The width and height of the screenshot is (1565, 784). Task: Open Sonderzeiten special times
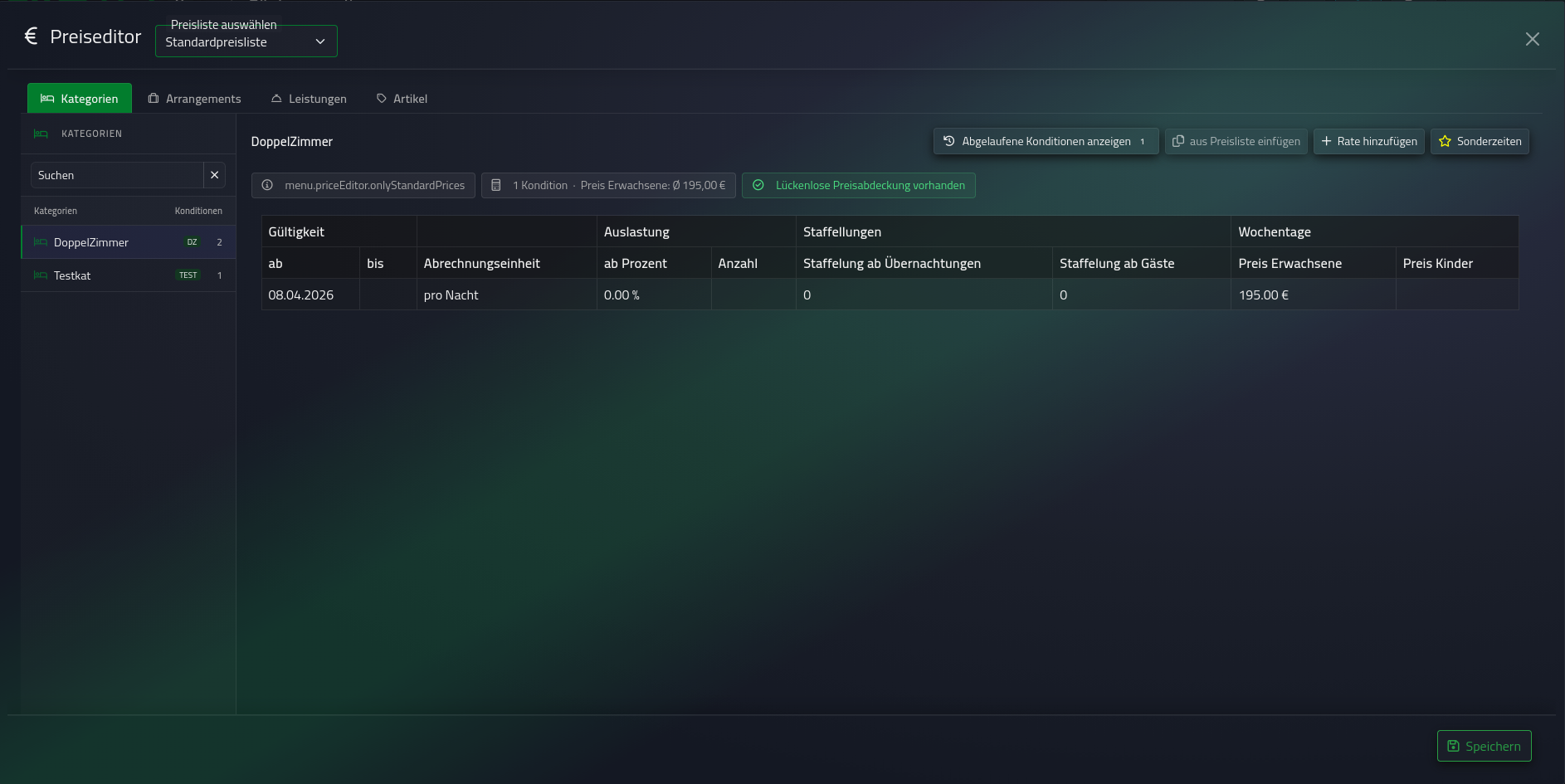(x=1480, y=141)
